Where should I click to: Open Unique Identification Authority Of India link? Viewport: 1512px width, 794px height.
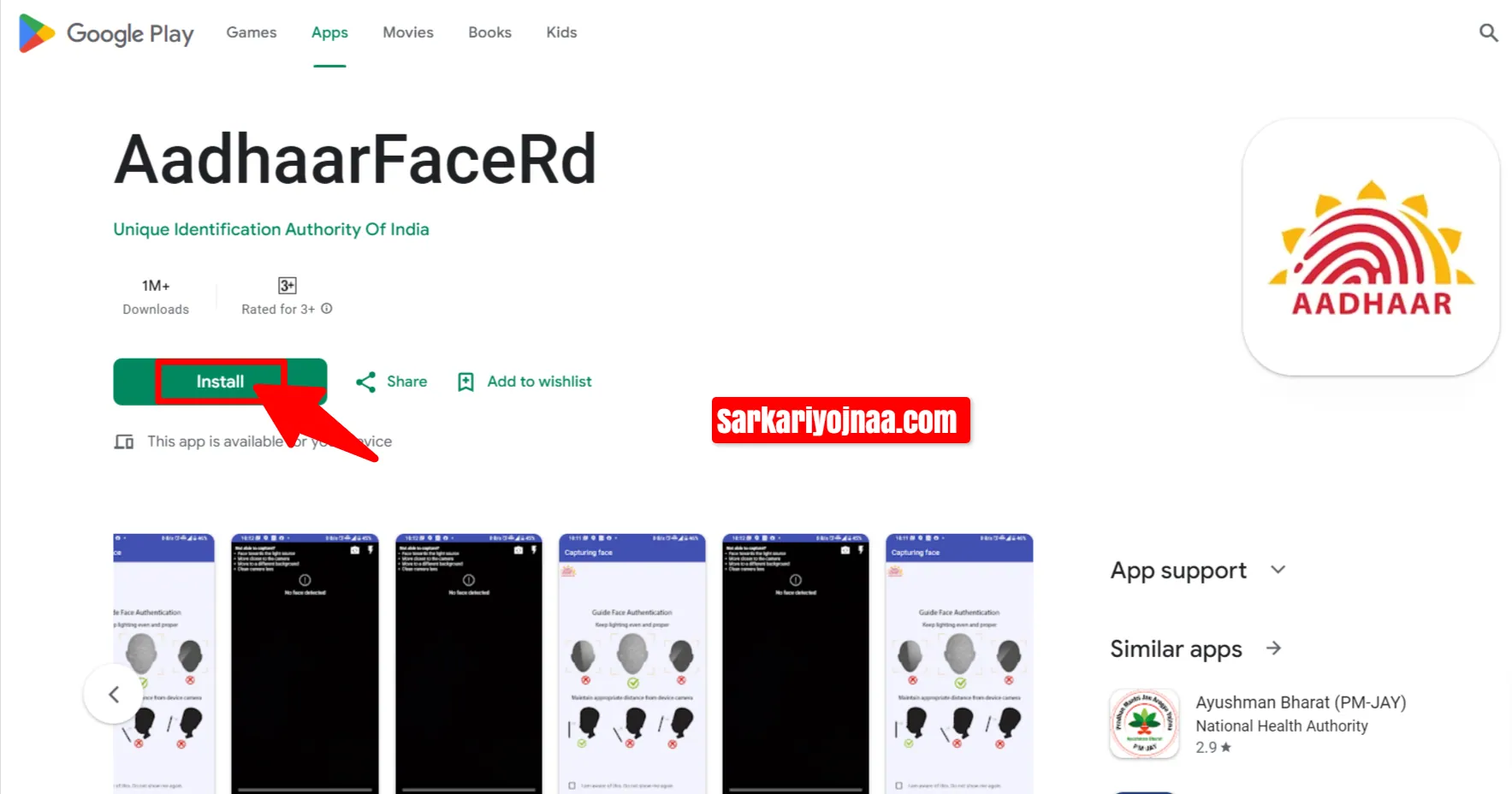click(271, 229)
